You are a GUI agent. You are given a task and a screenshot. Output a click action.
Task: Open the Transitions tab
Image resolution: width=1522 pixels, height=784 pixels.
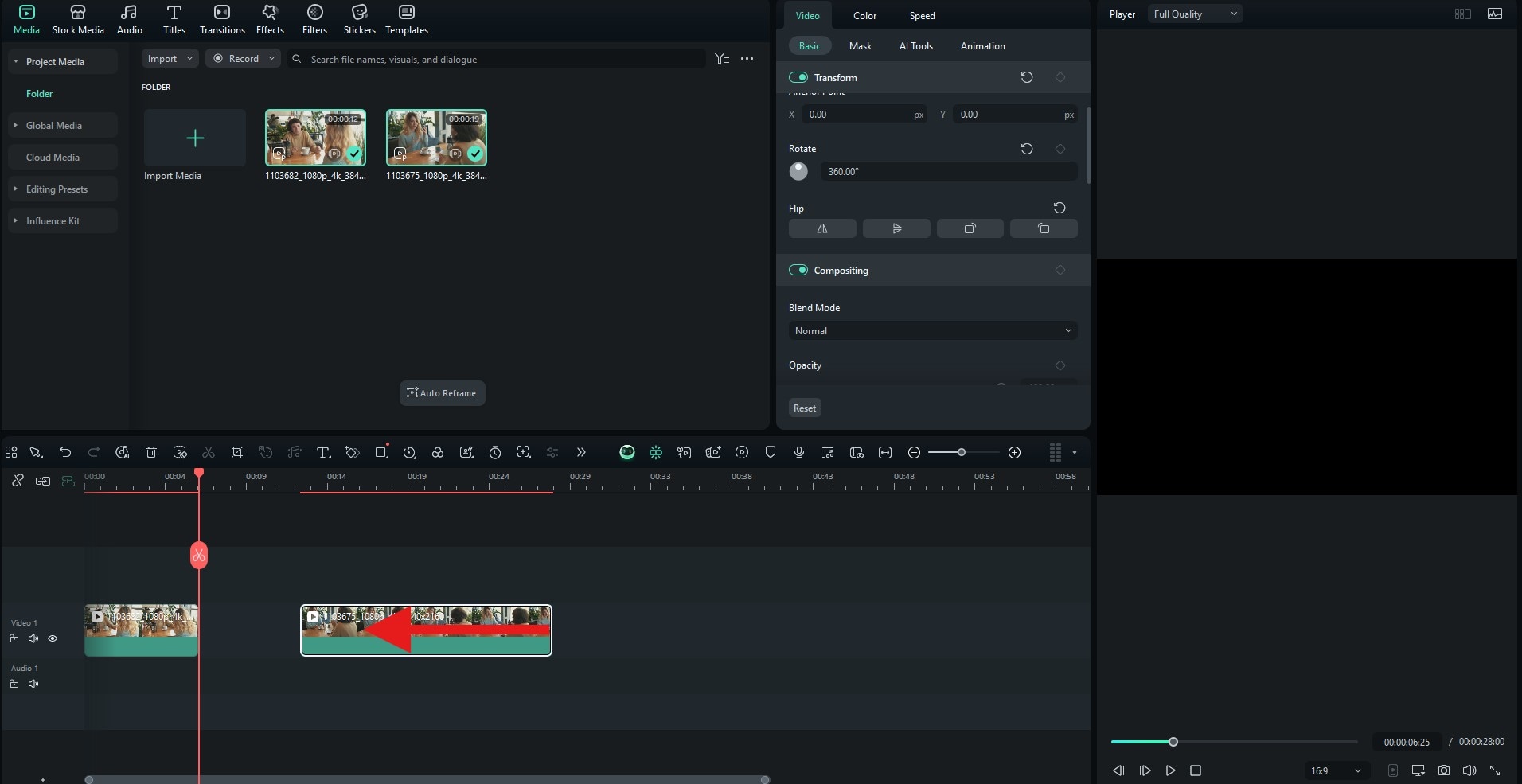tap(222, 20)
